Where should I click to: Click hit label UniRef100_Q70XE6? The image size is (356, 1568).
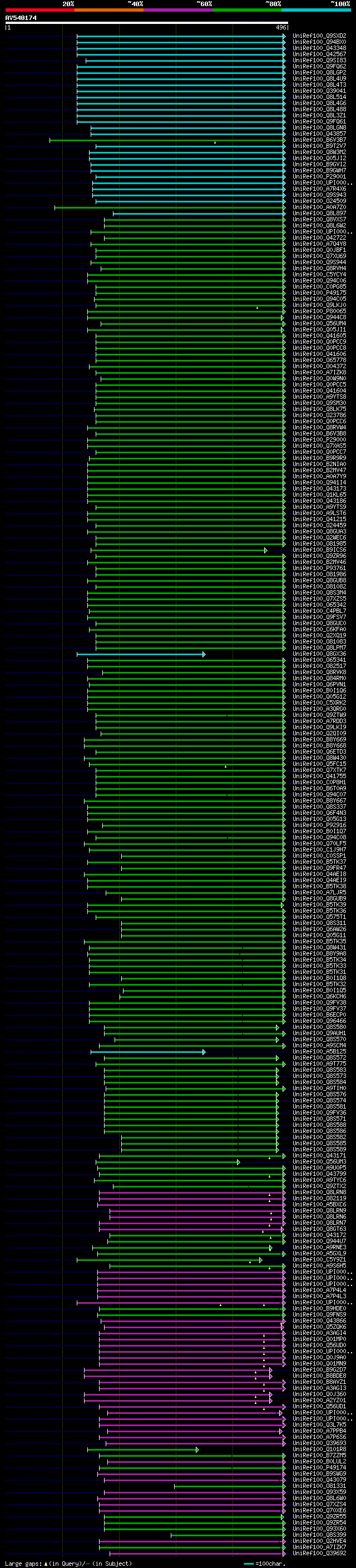[319, 1510]
